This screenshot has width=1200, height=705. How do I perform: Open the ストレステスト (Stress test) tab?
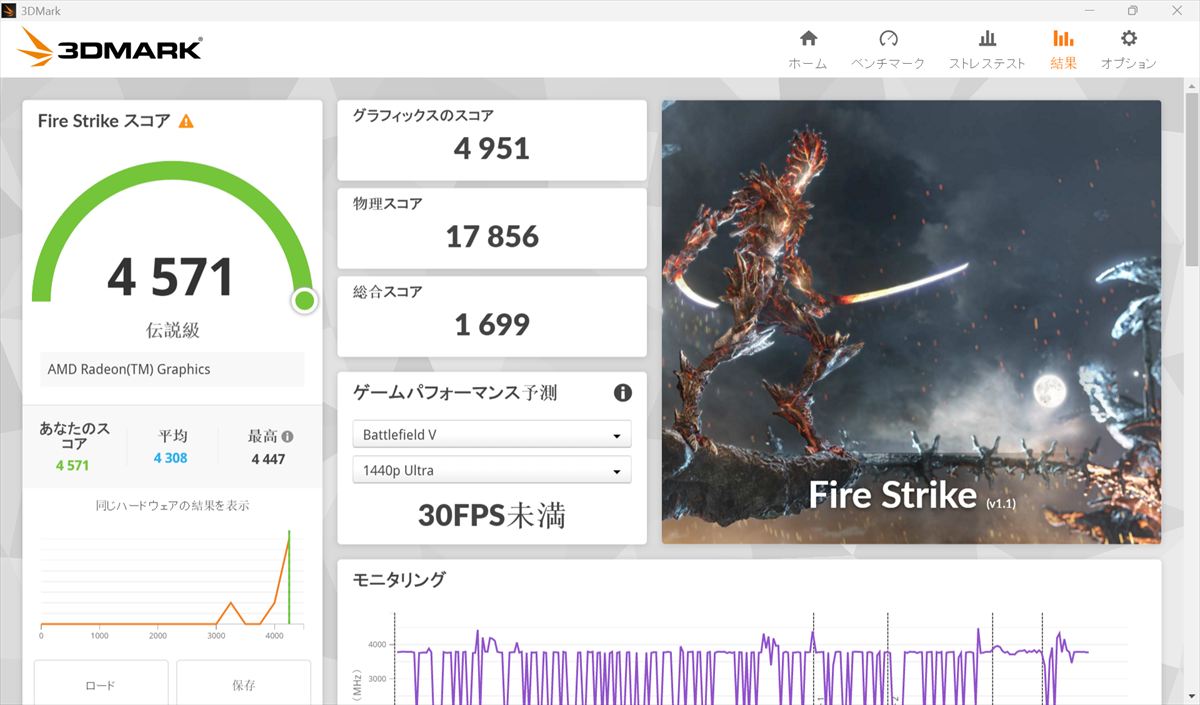987,49
